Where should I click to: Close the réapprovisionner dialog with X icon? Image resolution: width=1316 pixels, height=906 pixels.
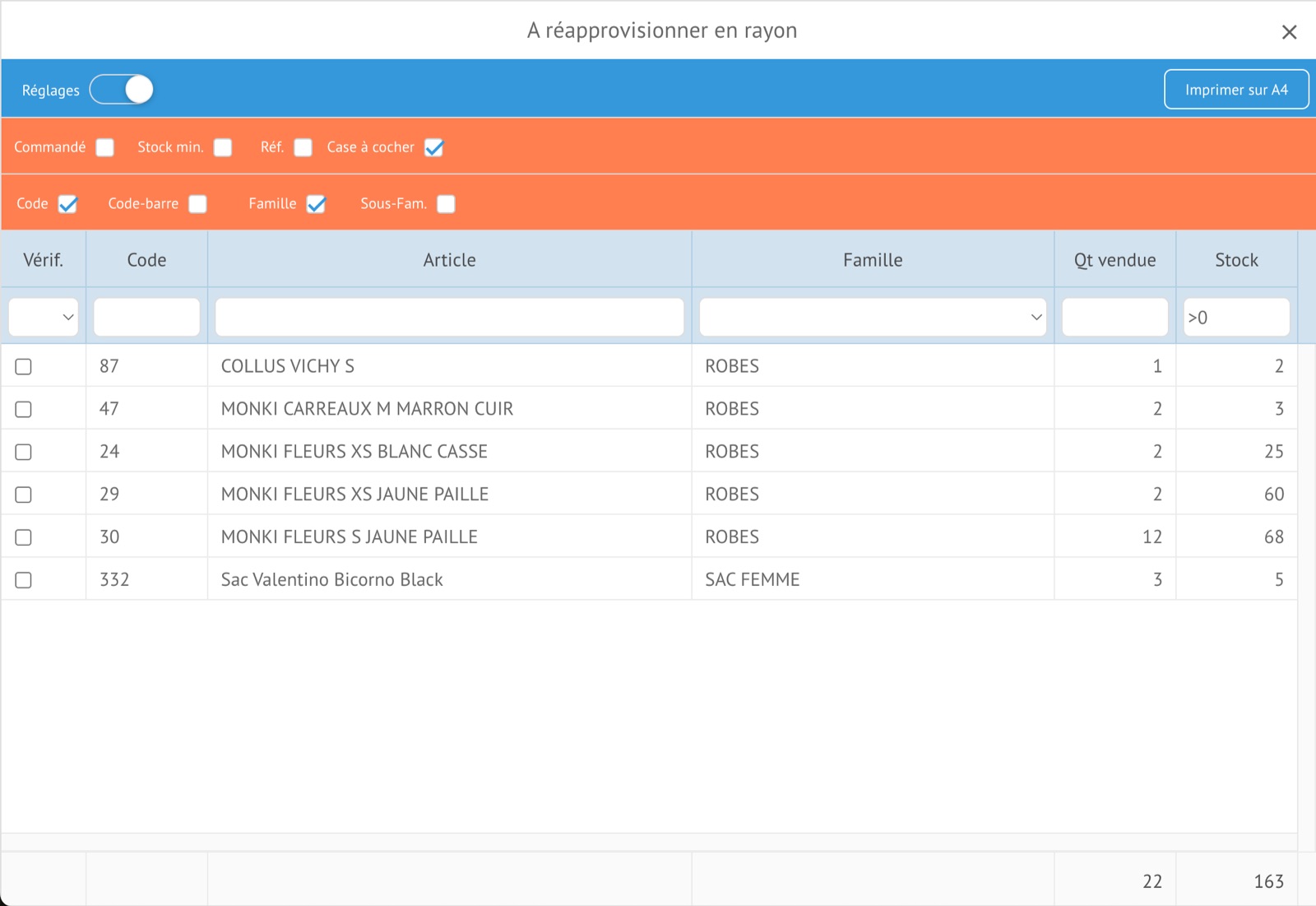coord(1289,32)
